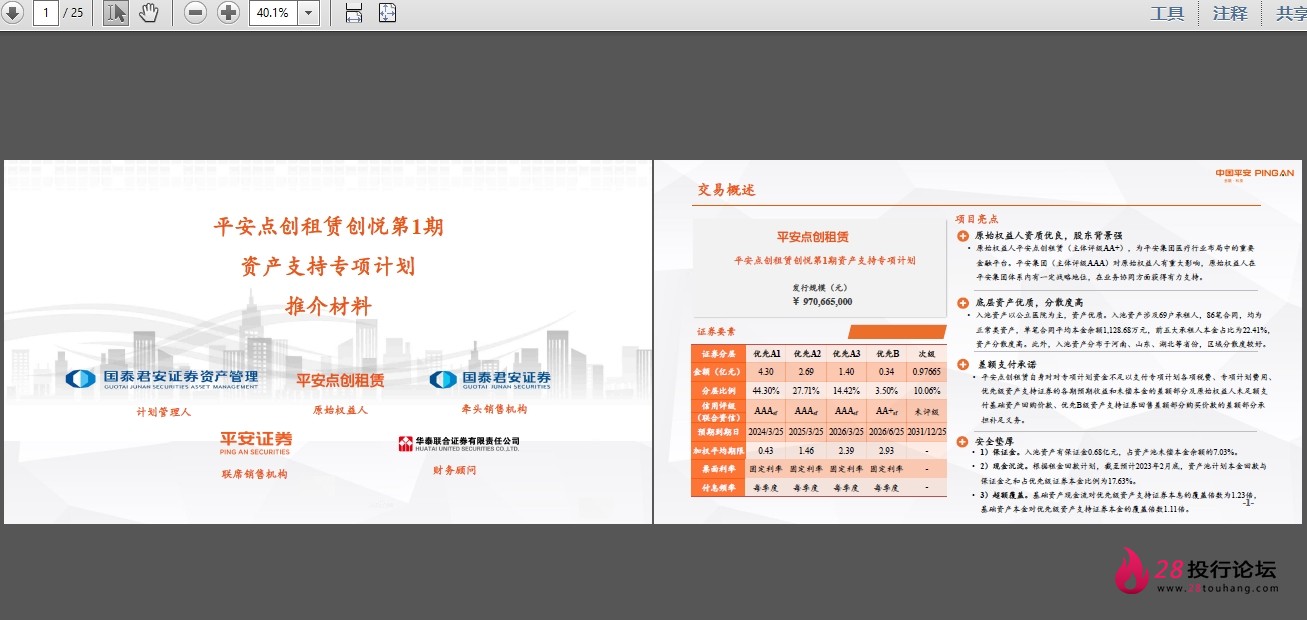Click the amount cell 2.69
Image resolution: width=1307 pixels, height=620 pixels.
tap(806, 372)
